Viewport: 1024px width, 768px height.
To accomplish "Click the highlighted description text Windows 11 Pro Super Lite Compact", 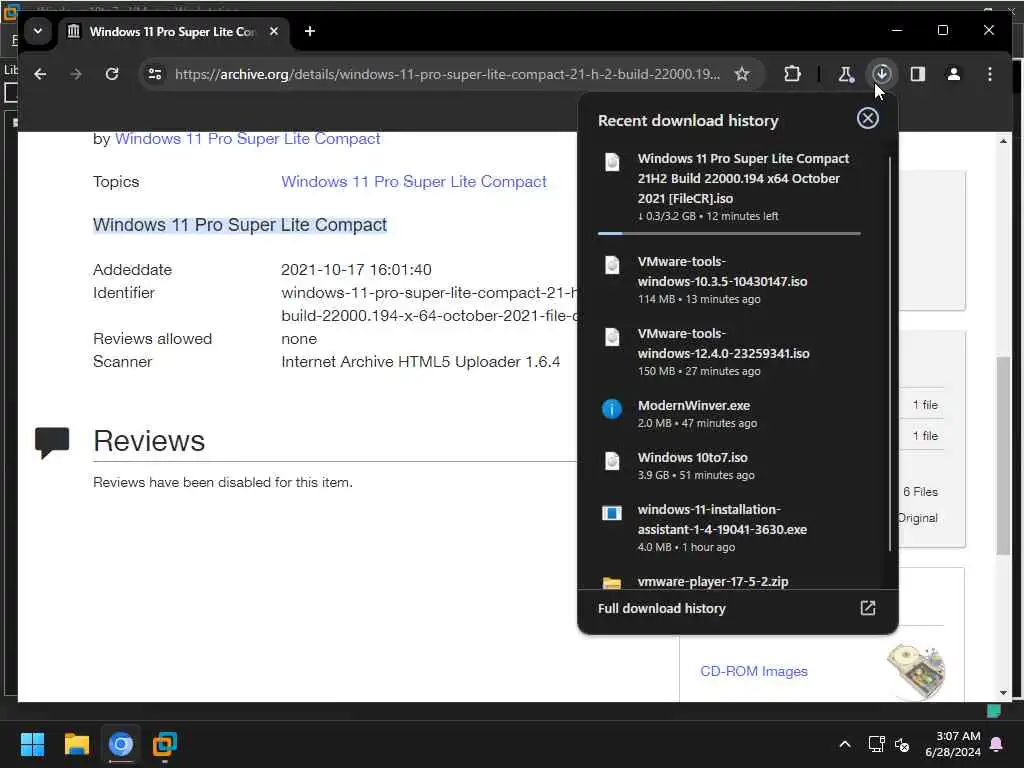I will [240, 225].
